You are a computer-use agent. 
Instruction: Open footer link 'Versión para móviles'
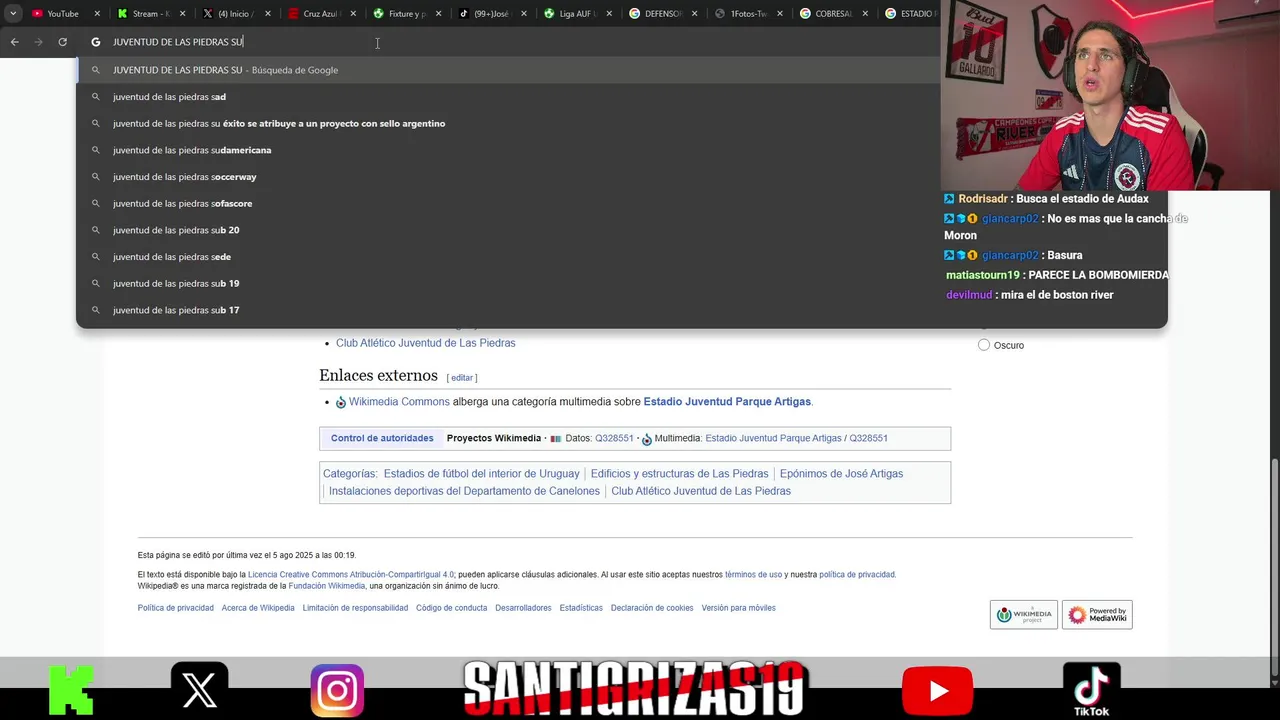point(738,608)
